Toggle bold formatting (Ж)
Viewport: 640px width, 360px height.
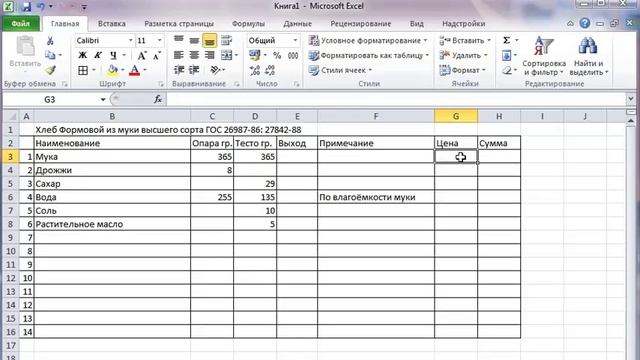pyautogui.click(x=82, y=55)
